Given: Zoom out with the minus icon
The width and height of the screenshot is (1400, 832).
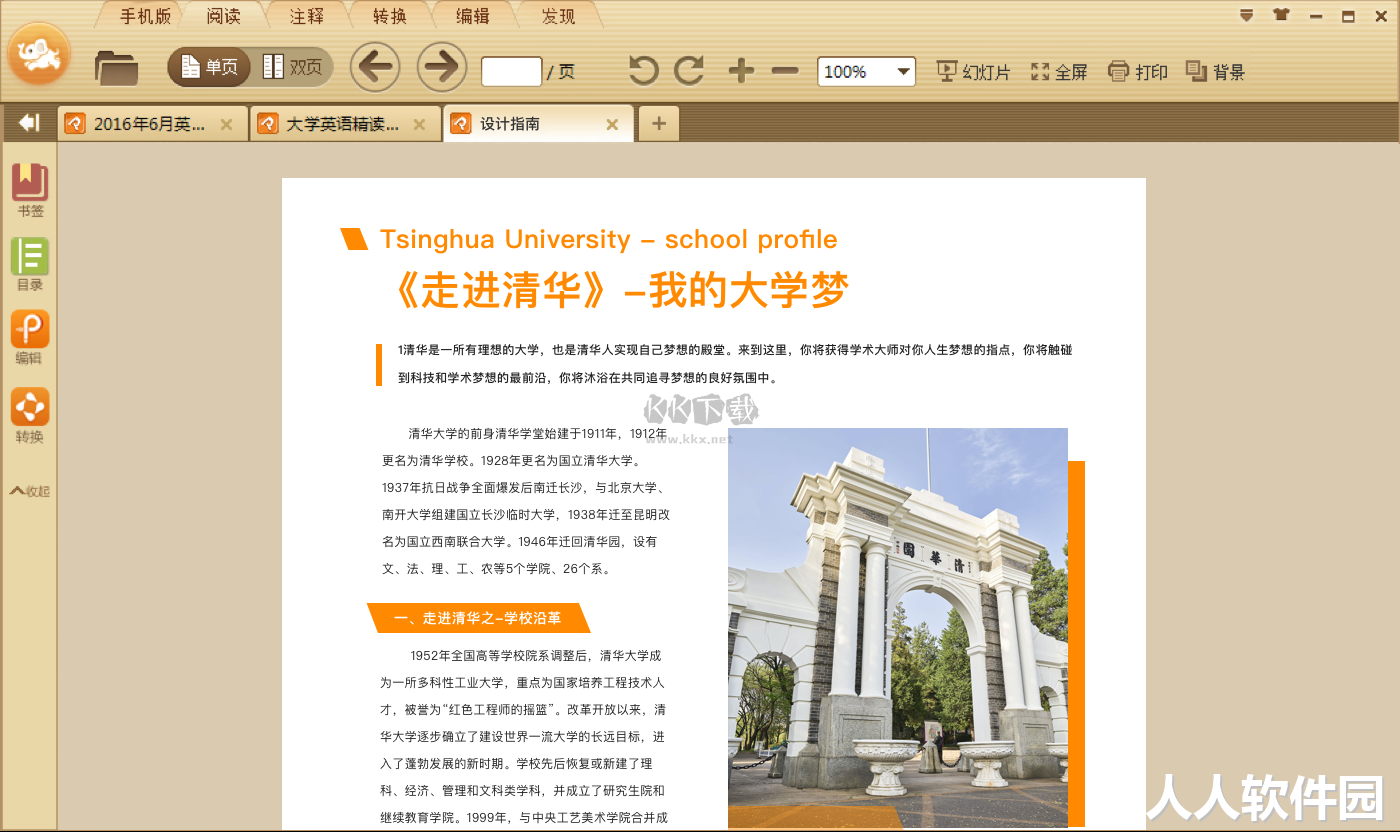Looking at the screenshot, I should (x=786, y=71).
